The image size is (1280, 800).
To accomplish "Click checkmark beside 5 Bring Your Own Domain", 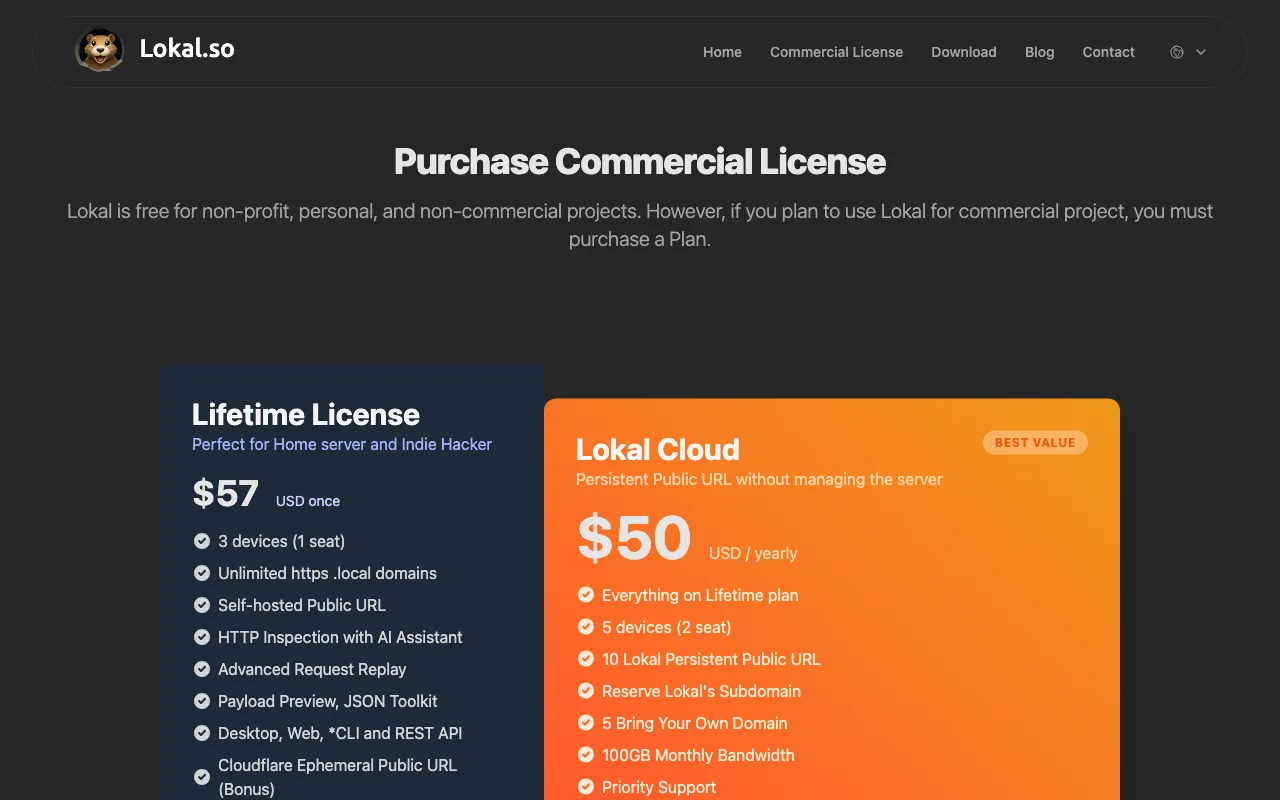I will click(586, 723).
